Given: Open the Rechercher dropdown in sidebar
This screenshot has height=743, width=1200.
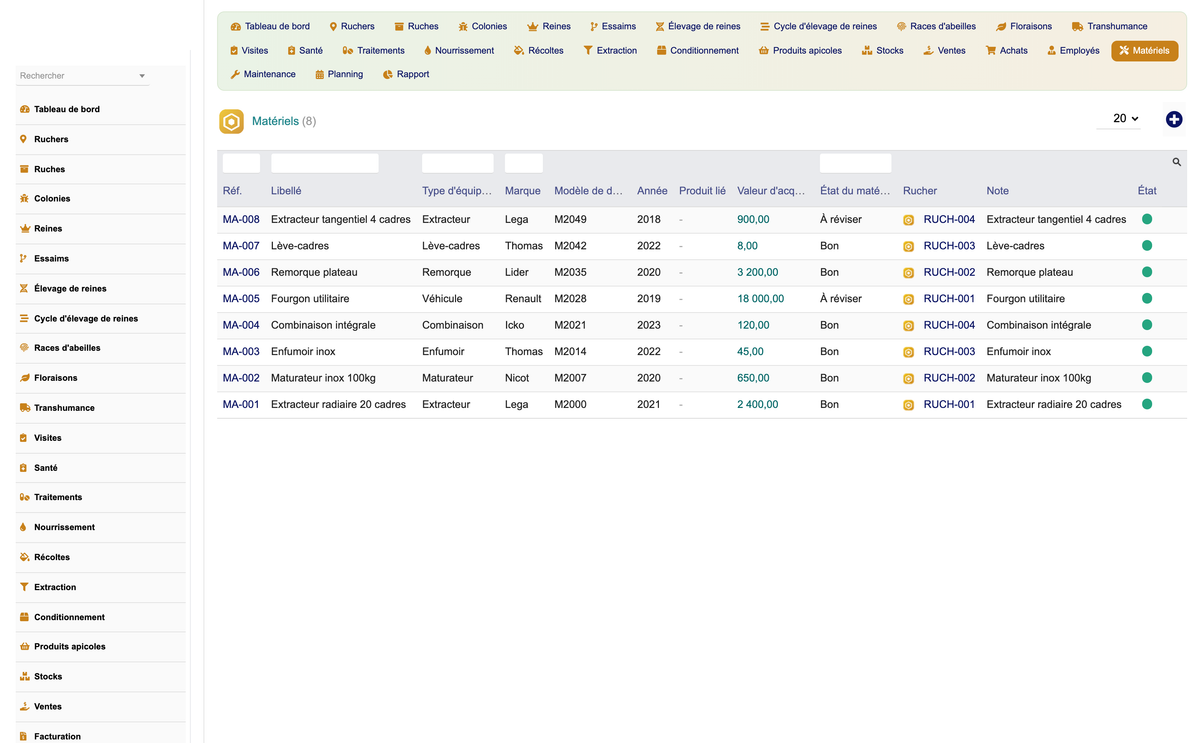Looking at the screenshot, I should 83,76.
